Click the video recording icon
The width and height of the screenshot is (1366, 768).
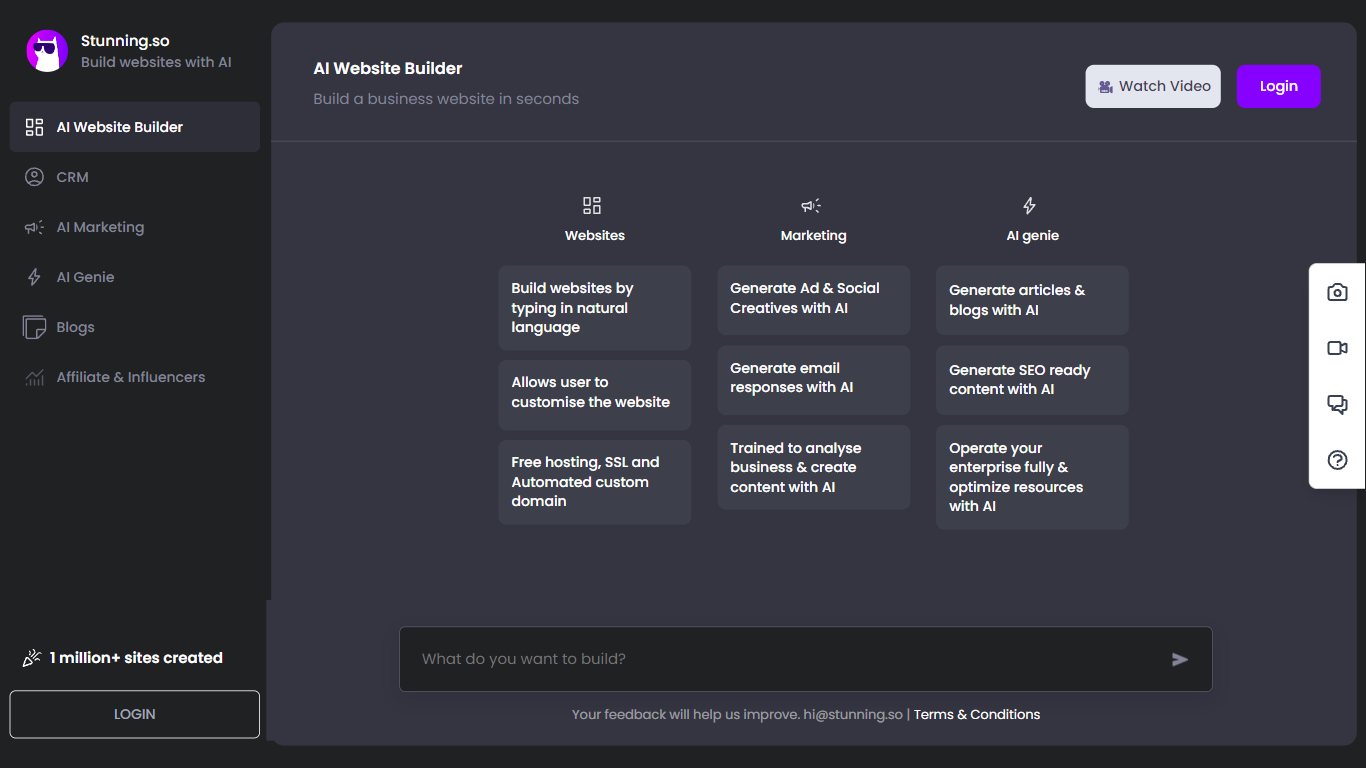coord(1337,348)
